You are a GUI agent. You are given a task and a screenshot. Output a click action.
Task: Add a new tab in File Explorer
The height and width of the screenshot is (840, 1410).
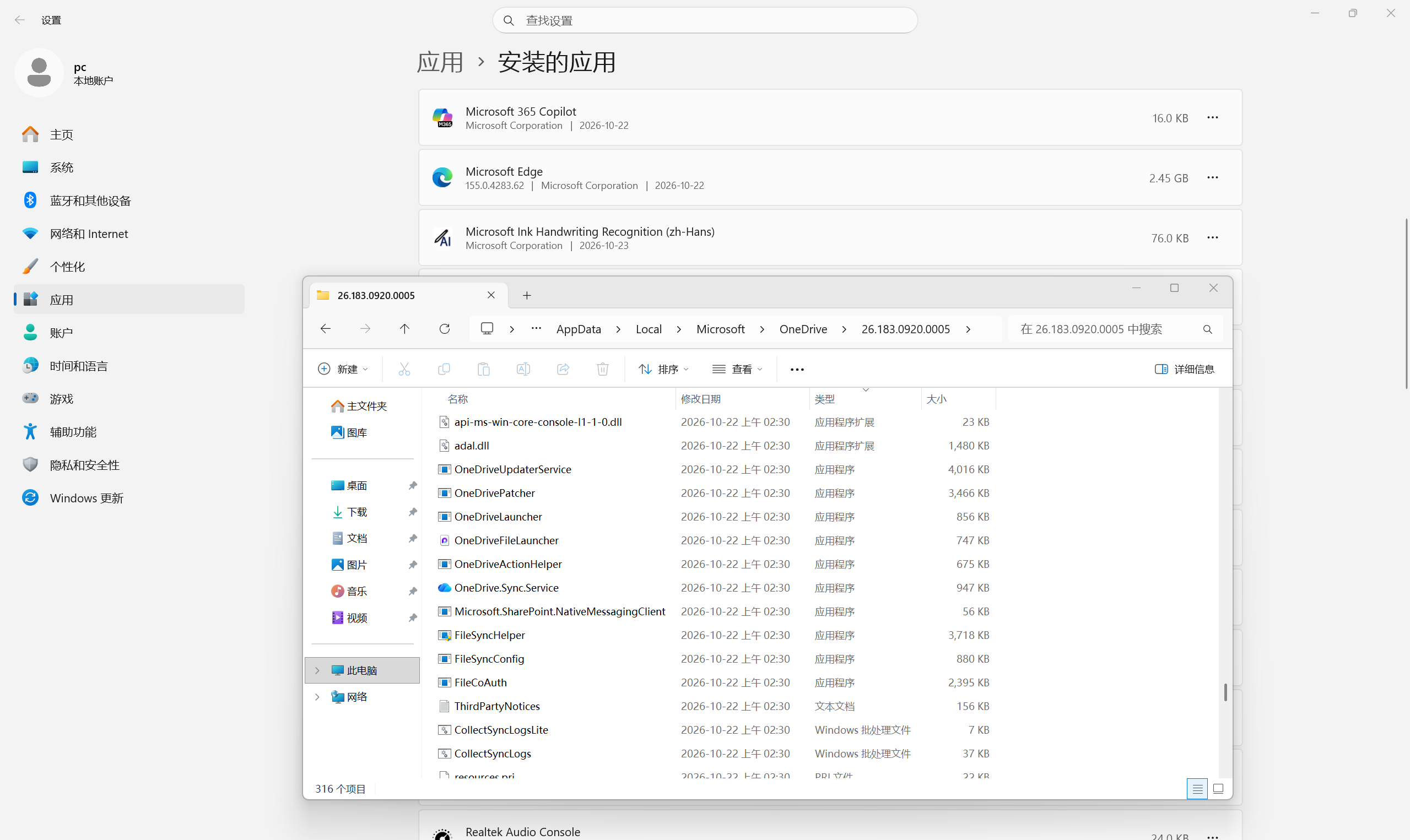tap(527, 295)
